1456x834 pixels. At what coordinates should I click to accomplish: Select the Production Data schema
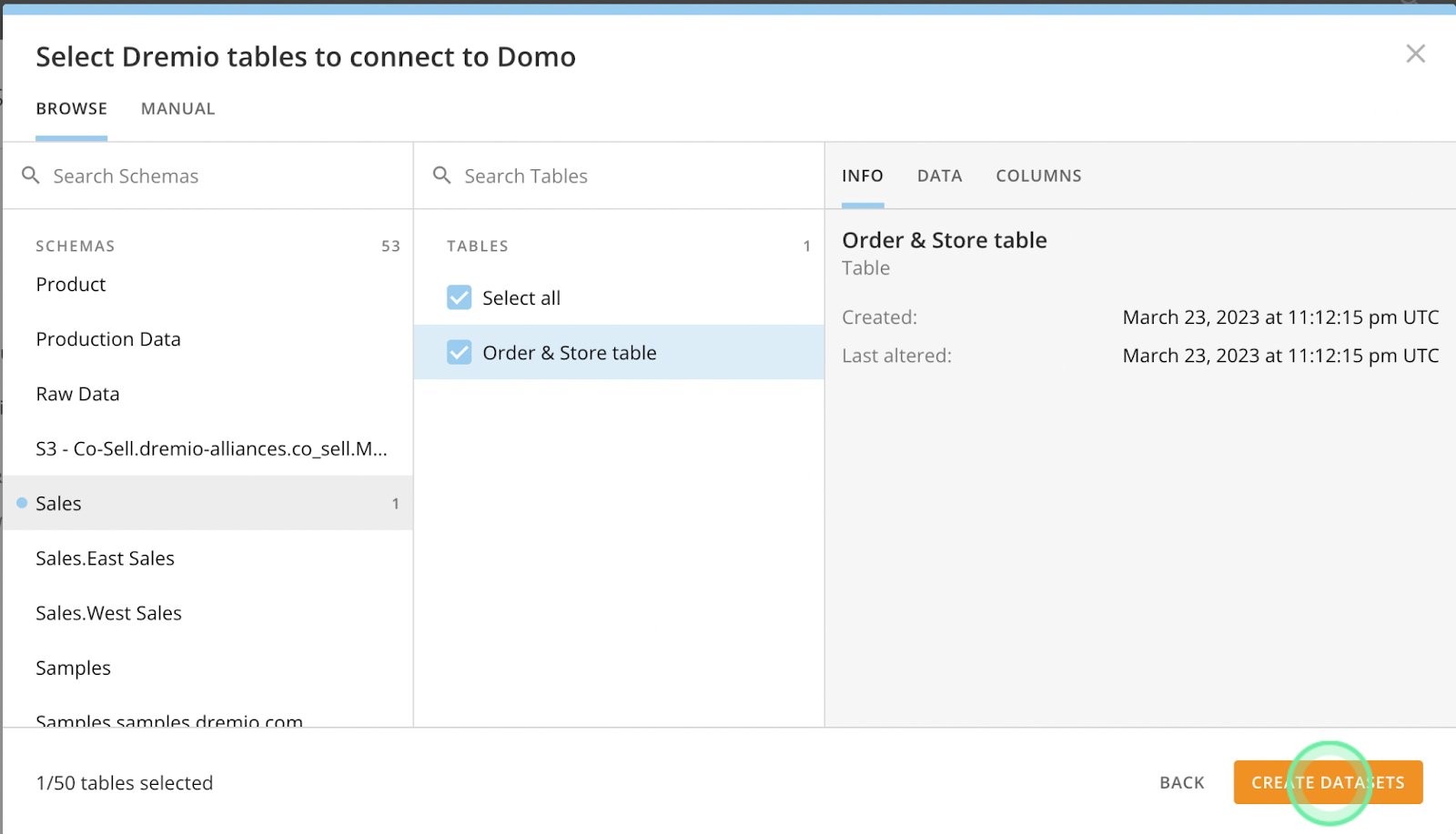(x=108, y=339)
